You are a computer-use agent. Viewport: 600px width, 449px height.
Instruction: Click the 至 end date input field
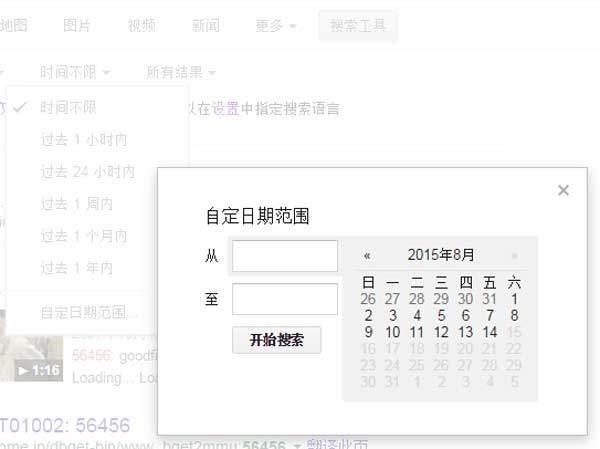point(285,299)
